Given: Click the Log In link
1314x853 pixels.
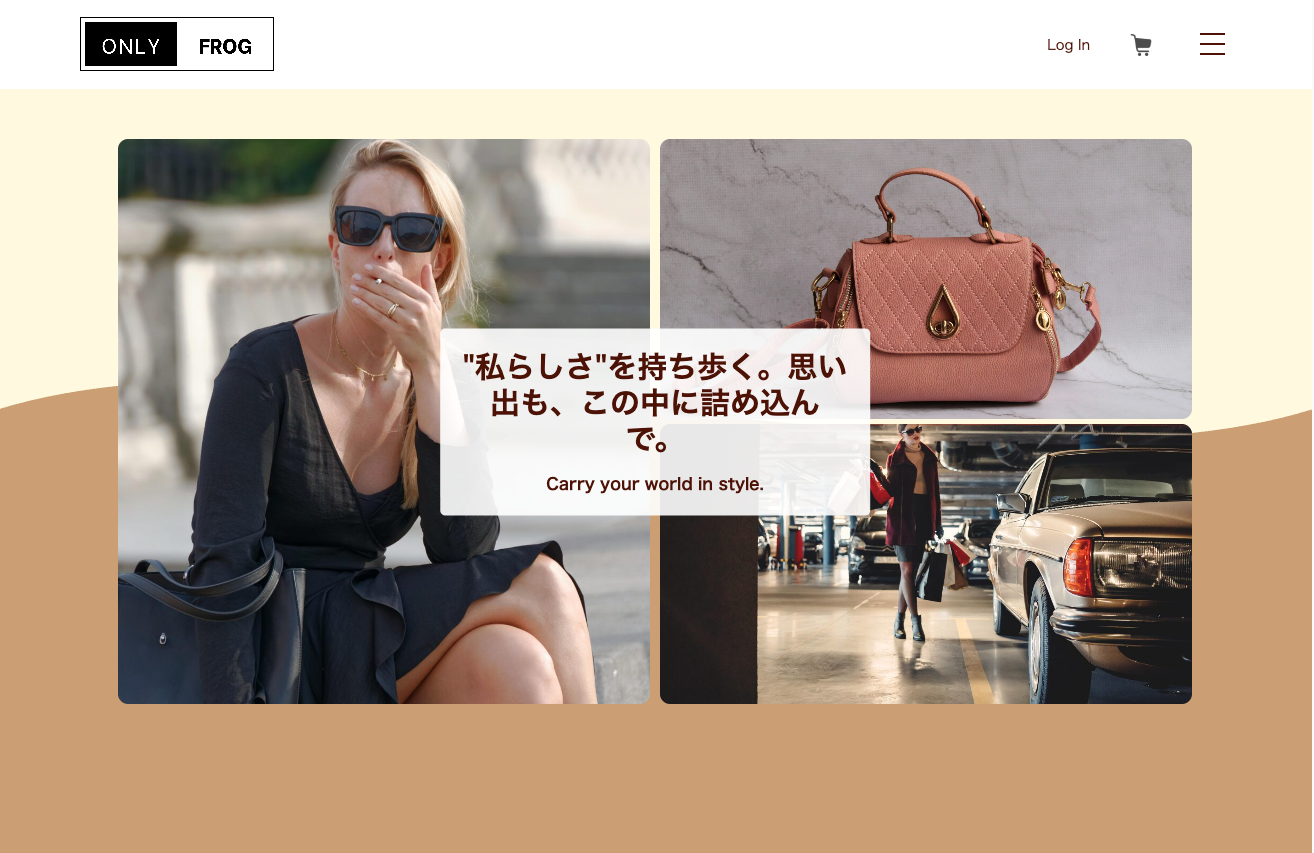Looking at the screenshot, I should click(1068, 45).
